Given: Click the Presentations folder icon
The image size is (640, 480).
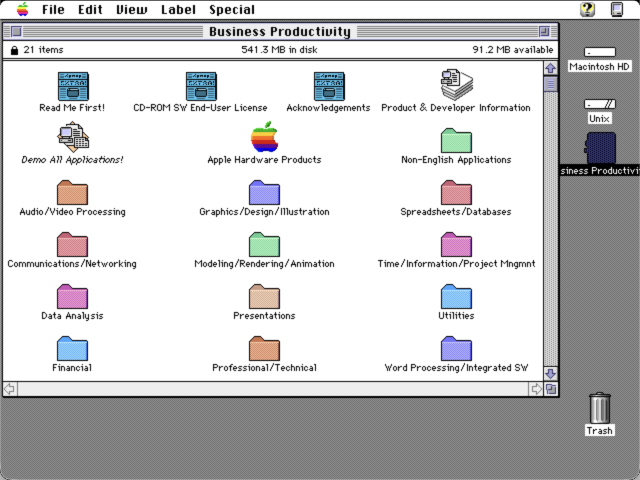Looking at the screenshot, I should click(x=264, y=296).
